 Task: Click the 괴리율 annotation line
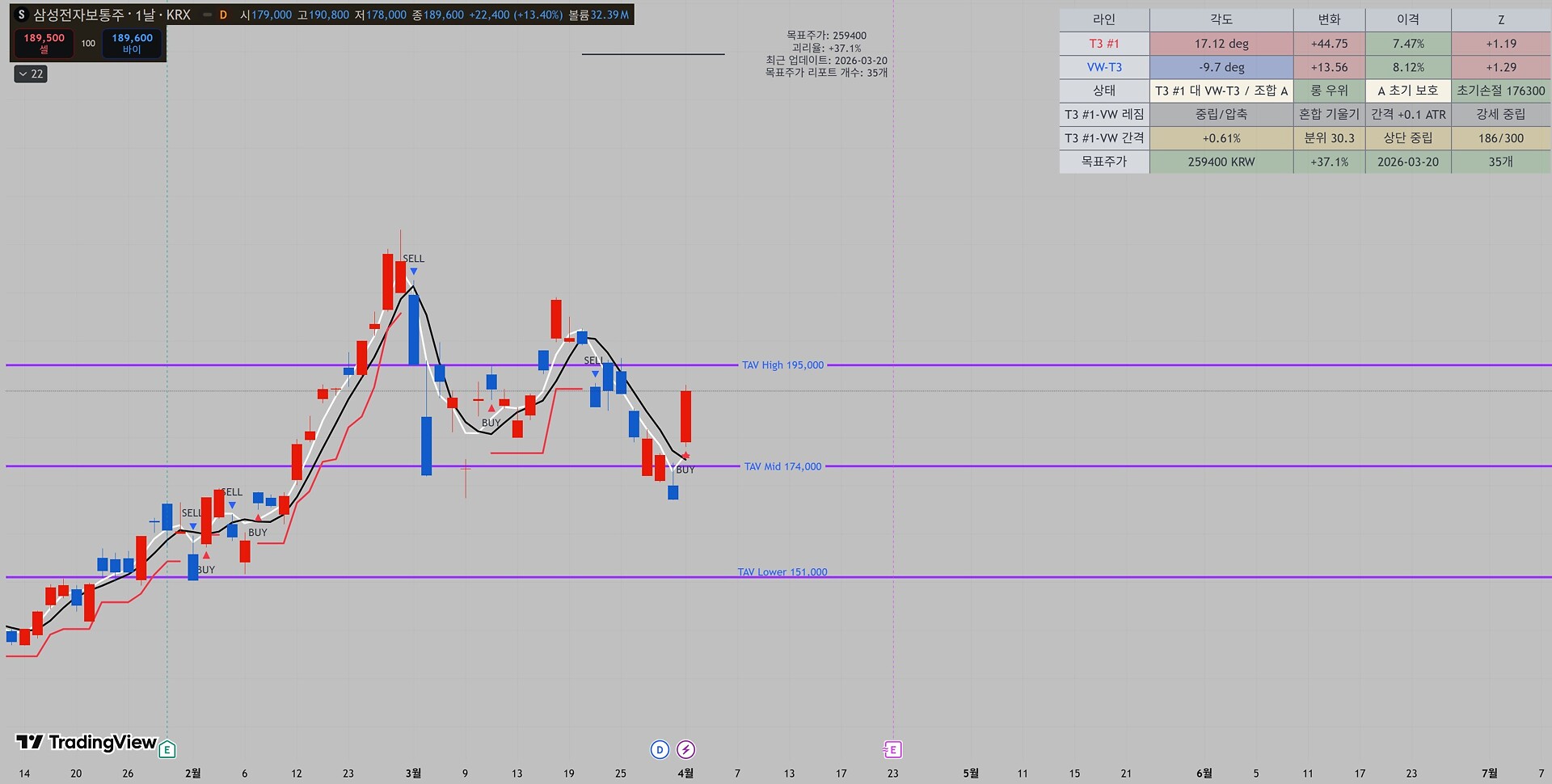coord(826,48)
